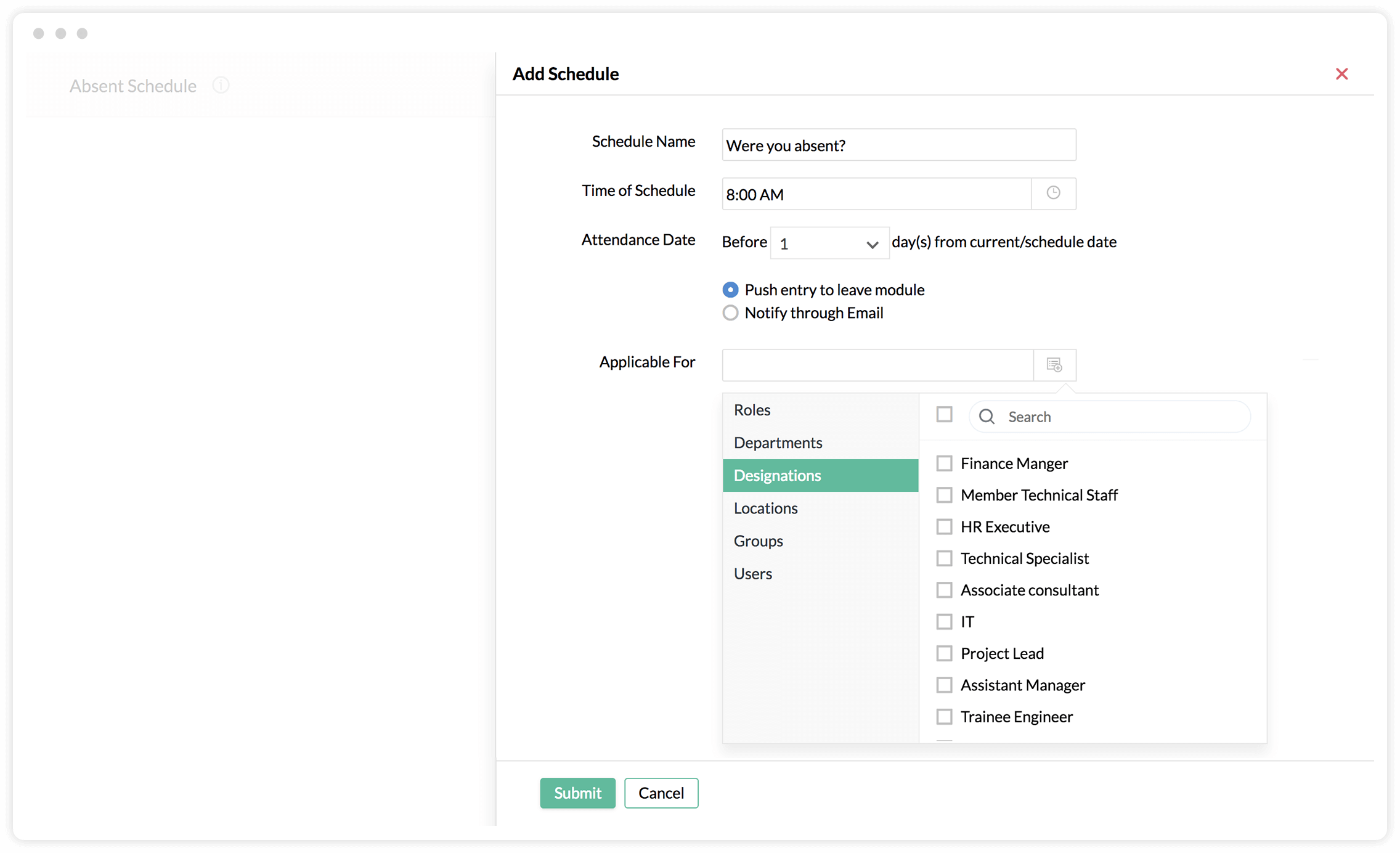The width and height of the screenshot is (1400, 853).
Task: Check Associate consultant checkbox
Action: pyautogui.click(x=944, y=590)
